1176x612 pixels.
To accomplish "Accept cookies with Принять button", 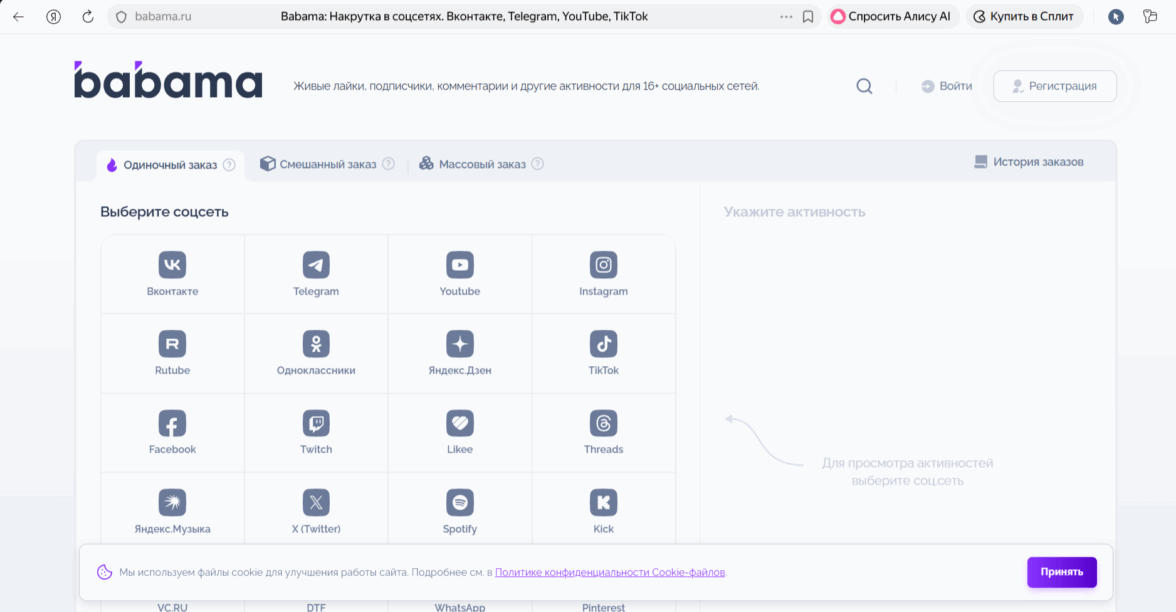I will click(1062, 572).
